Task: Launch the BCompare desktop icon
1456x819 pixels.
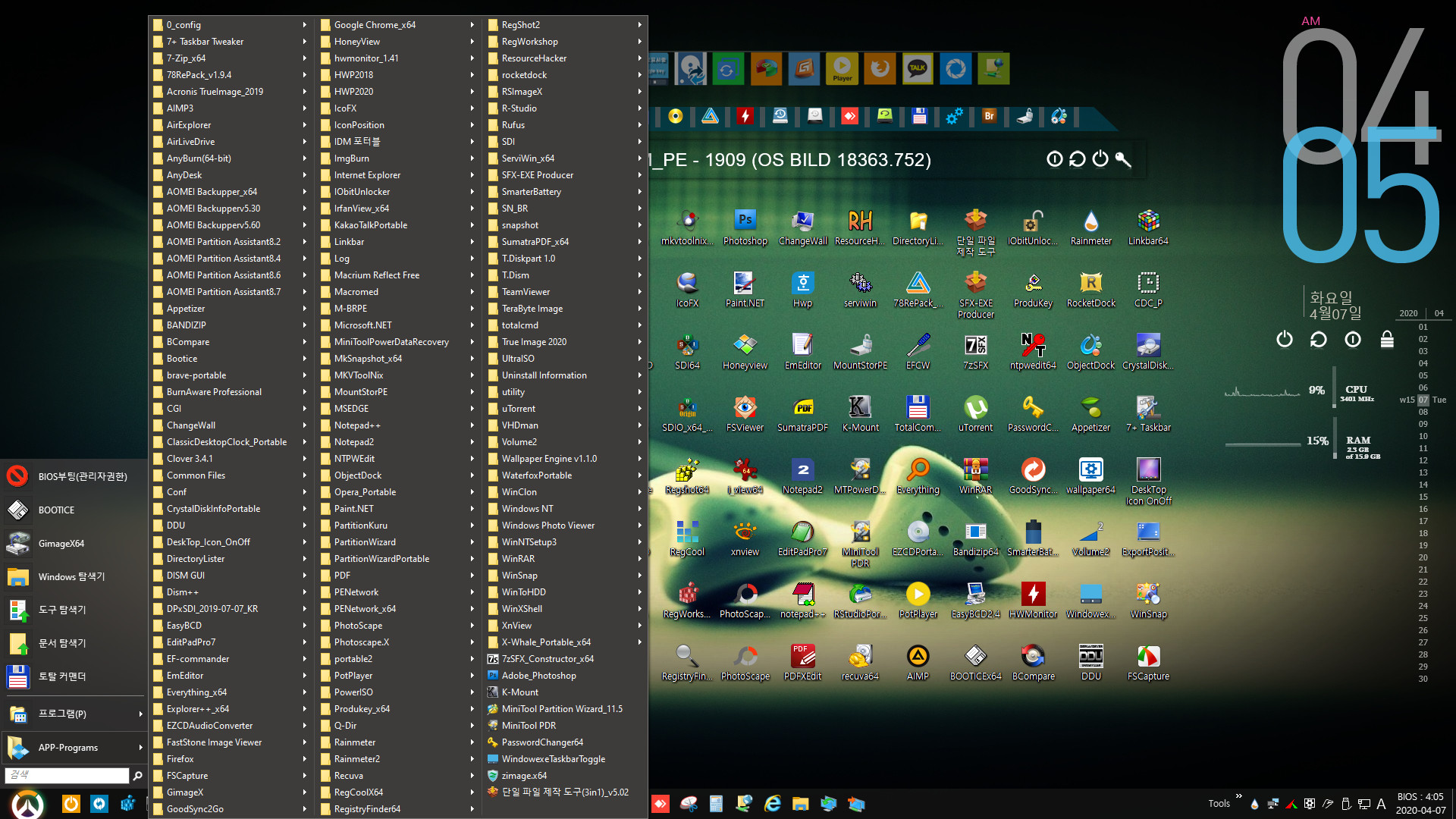Action: click(x=1033, y=663)
